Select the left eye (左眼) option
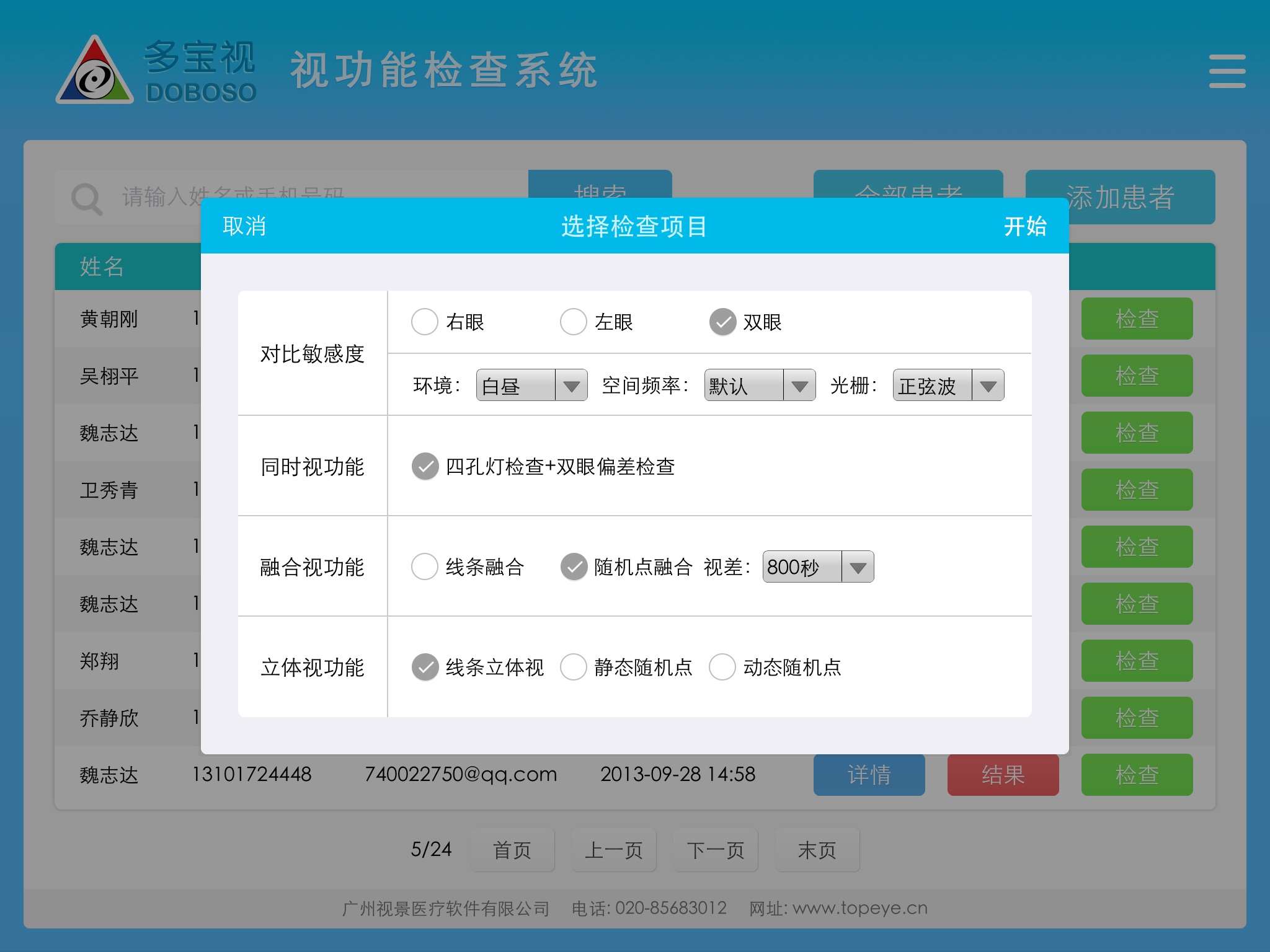This screenshot has width=1270, height=952. click(574, 322)
